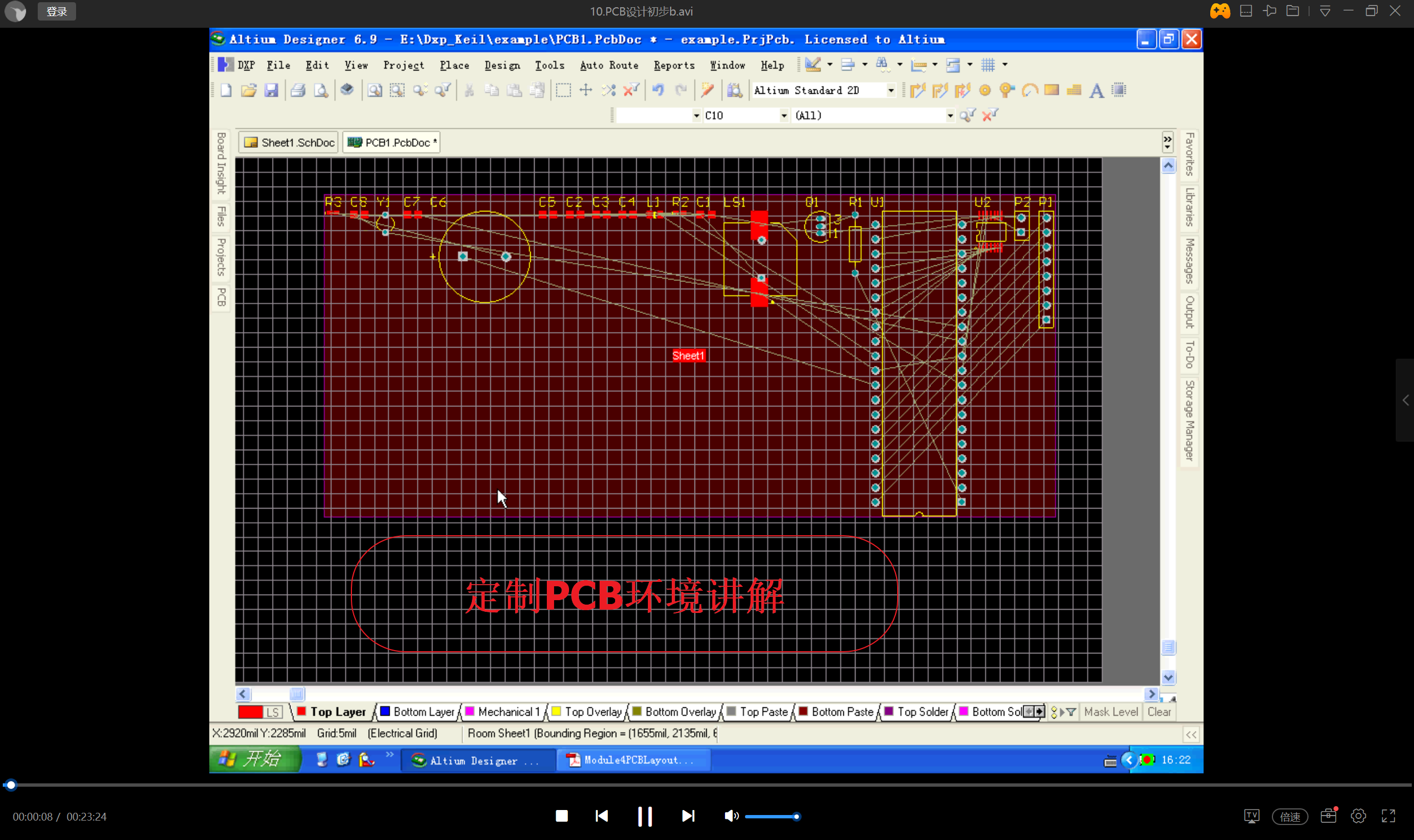The width and height of the screenshot is (1414, 840).
Task: Click Clear Filter red X in filter row
Action: click(x=990, y=115)
